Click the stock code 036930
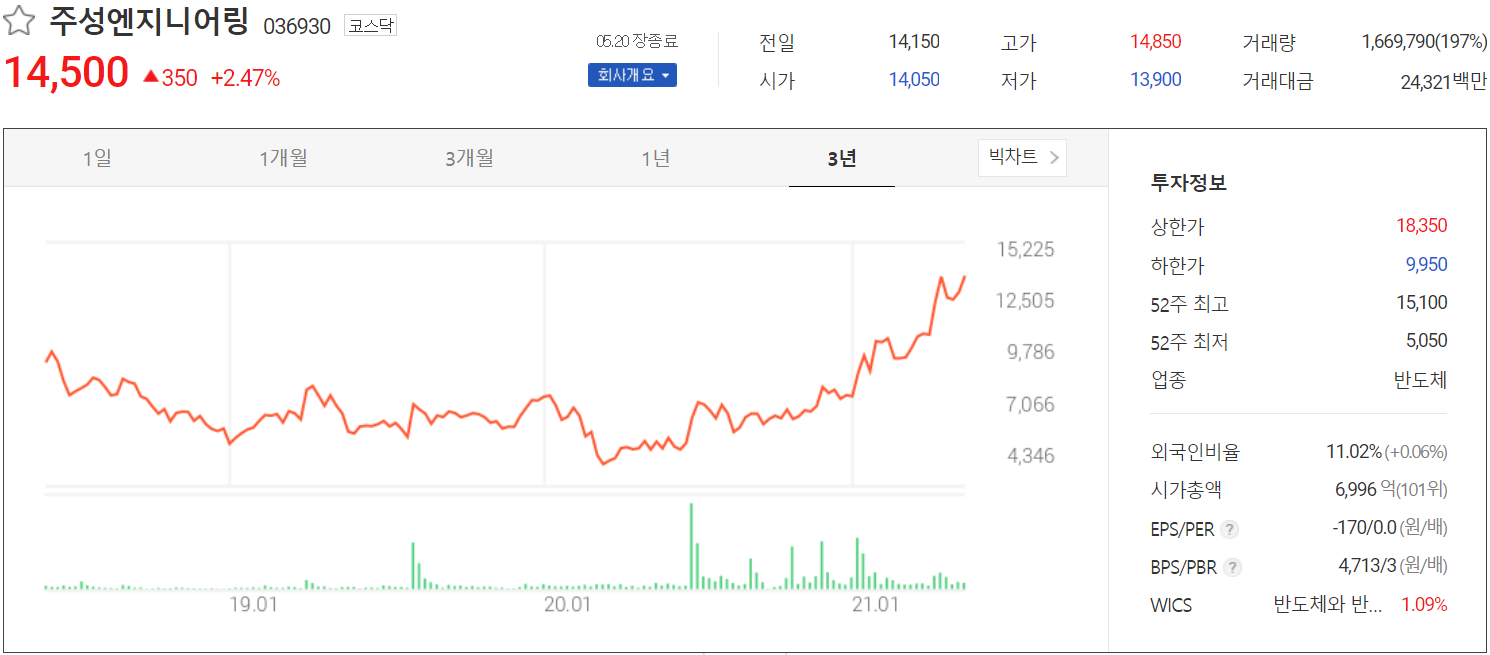 tap(297, 26)
